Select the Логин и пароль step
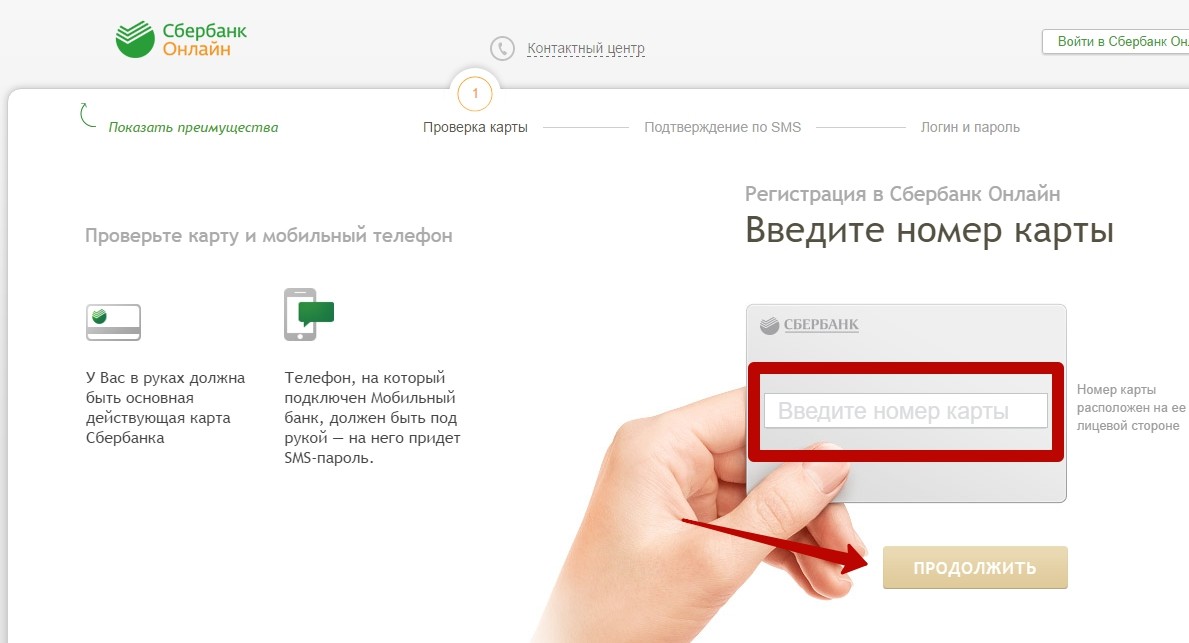Viewport: 1189px width, 643px height. (970, 127)
